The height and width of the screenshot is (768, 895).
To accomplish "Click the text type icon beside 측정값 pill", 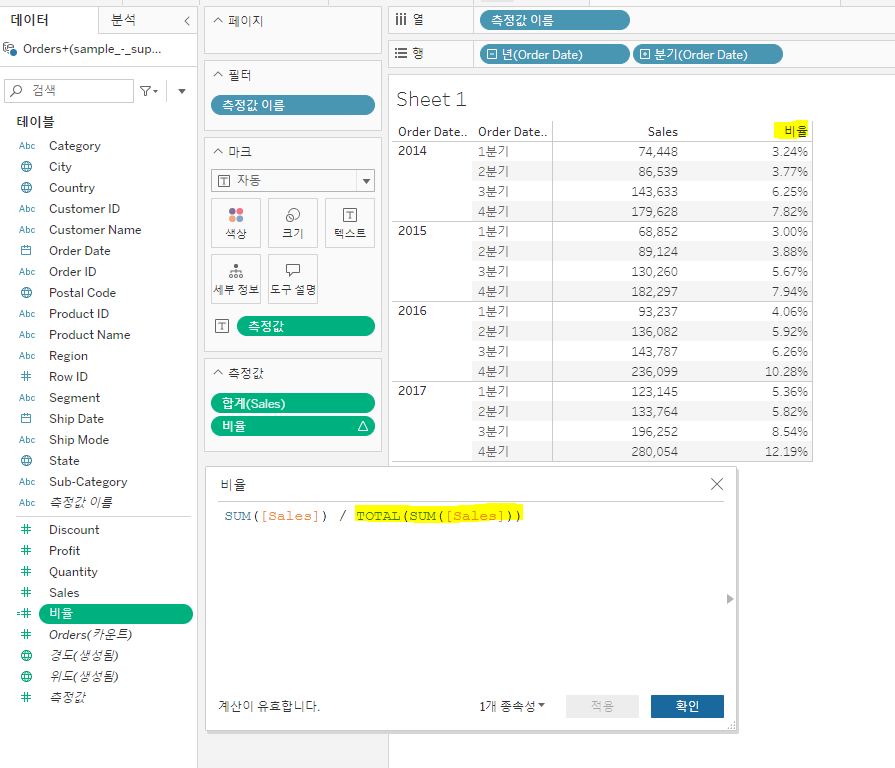I will (x=222, y=326).
